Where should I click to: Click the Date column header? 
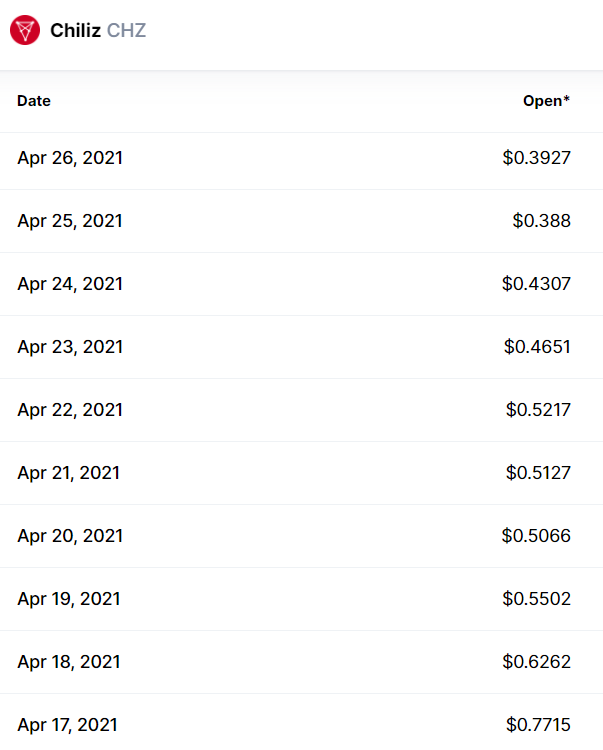34,101
